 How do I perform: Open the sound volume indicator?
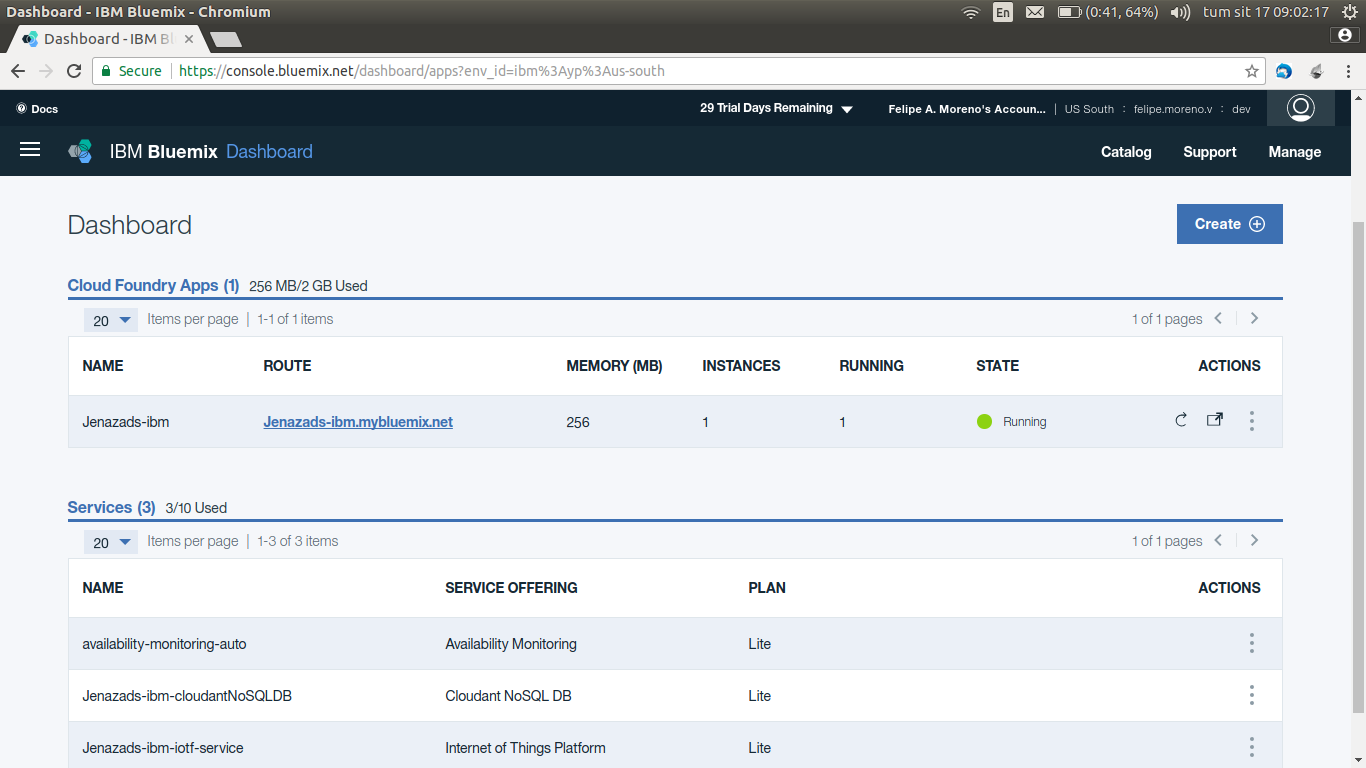click(x=1180, y=12)
